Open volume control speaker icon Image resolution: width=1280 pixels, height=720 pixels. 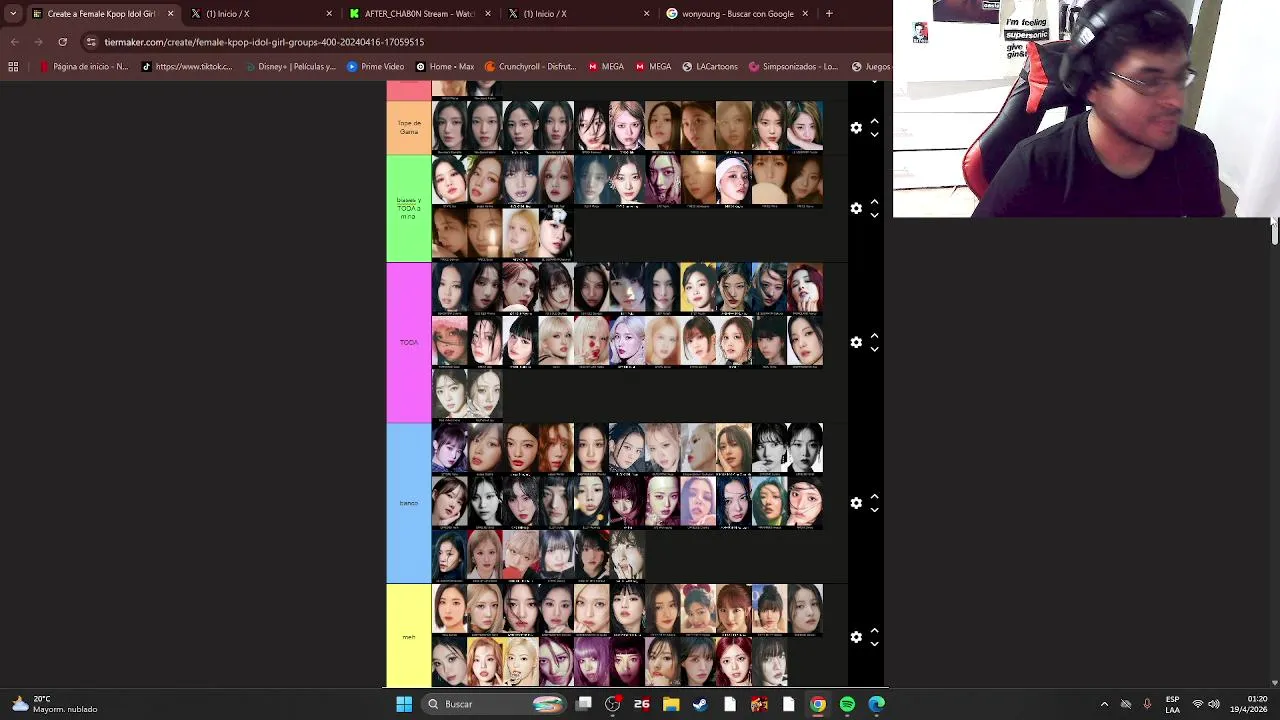click(1214, 704)
